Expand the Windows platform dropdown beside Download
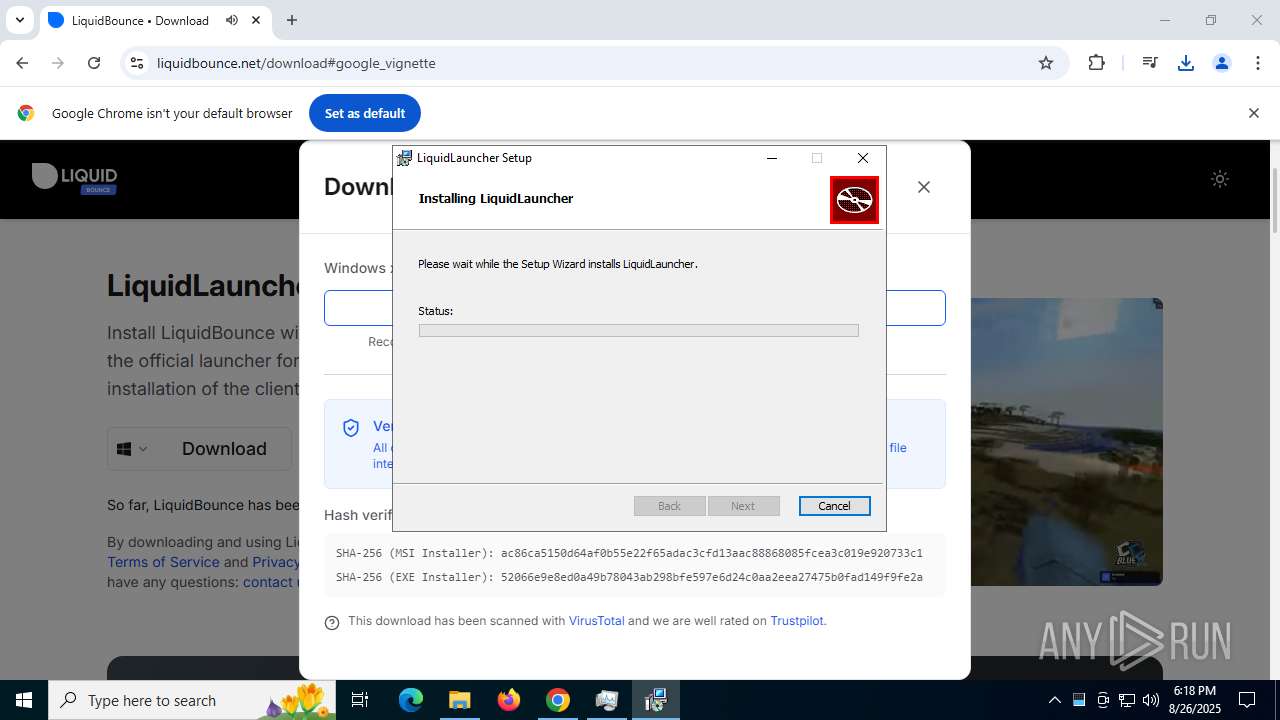This screenshot has height=720, width=1280. [x=132, y=449]
